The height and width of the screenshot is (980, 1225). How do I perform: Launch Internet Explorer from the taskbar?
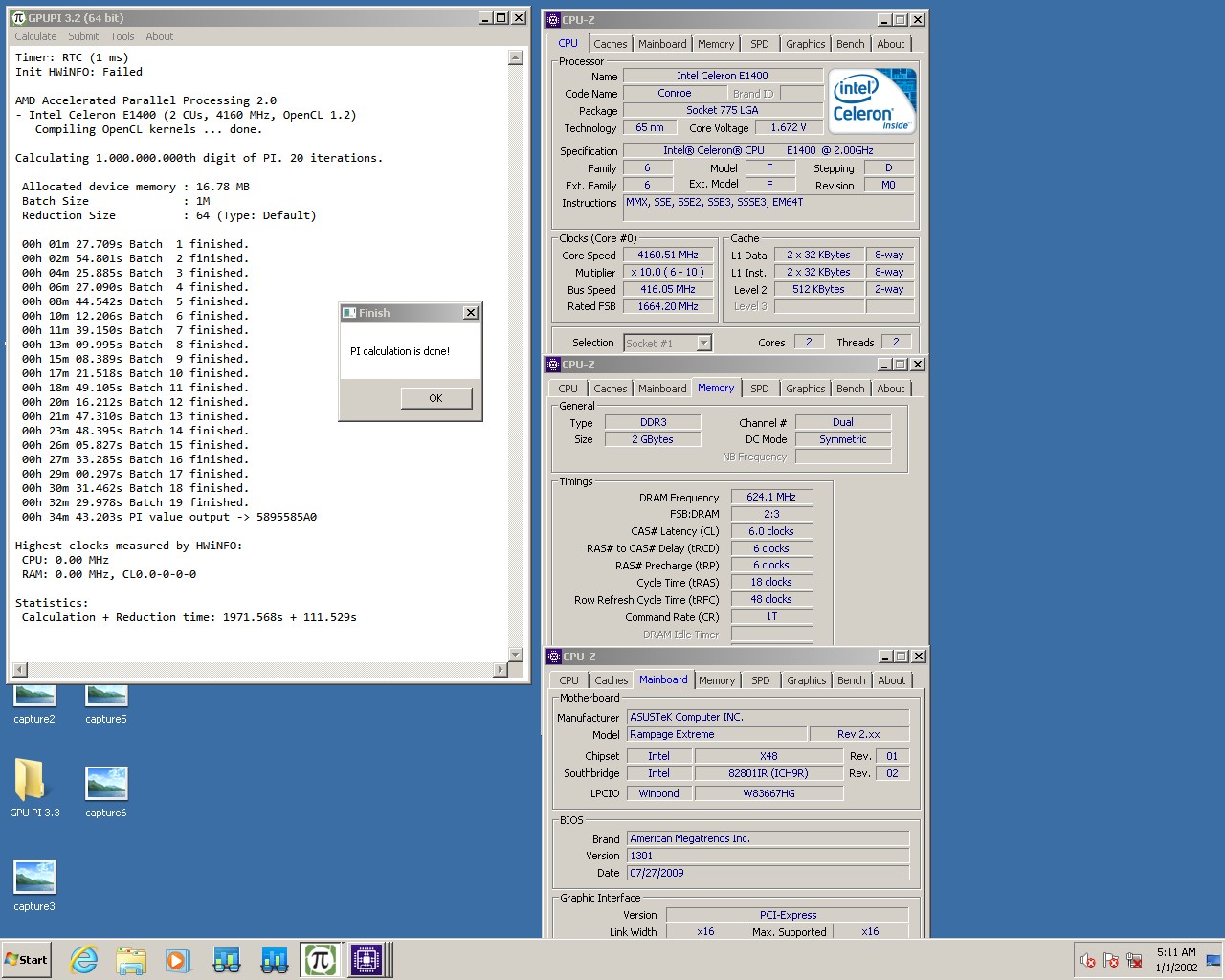click(84, 960)
